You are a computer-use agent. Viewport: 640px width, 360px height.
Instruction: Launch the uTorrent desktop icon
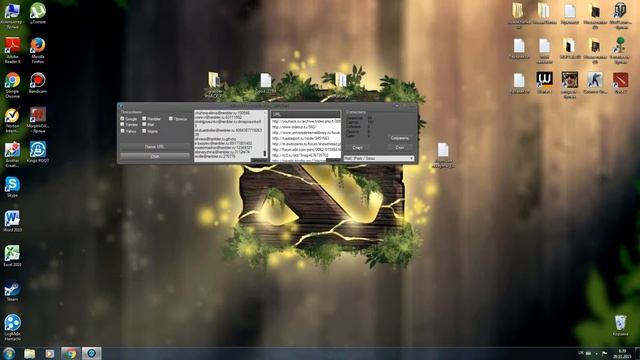[38, 13]
